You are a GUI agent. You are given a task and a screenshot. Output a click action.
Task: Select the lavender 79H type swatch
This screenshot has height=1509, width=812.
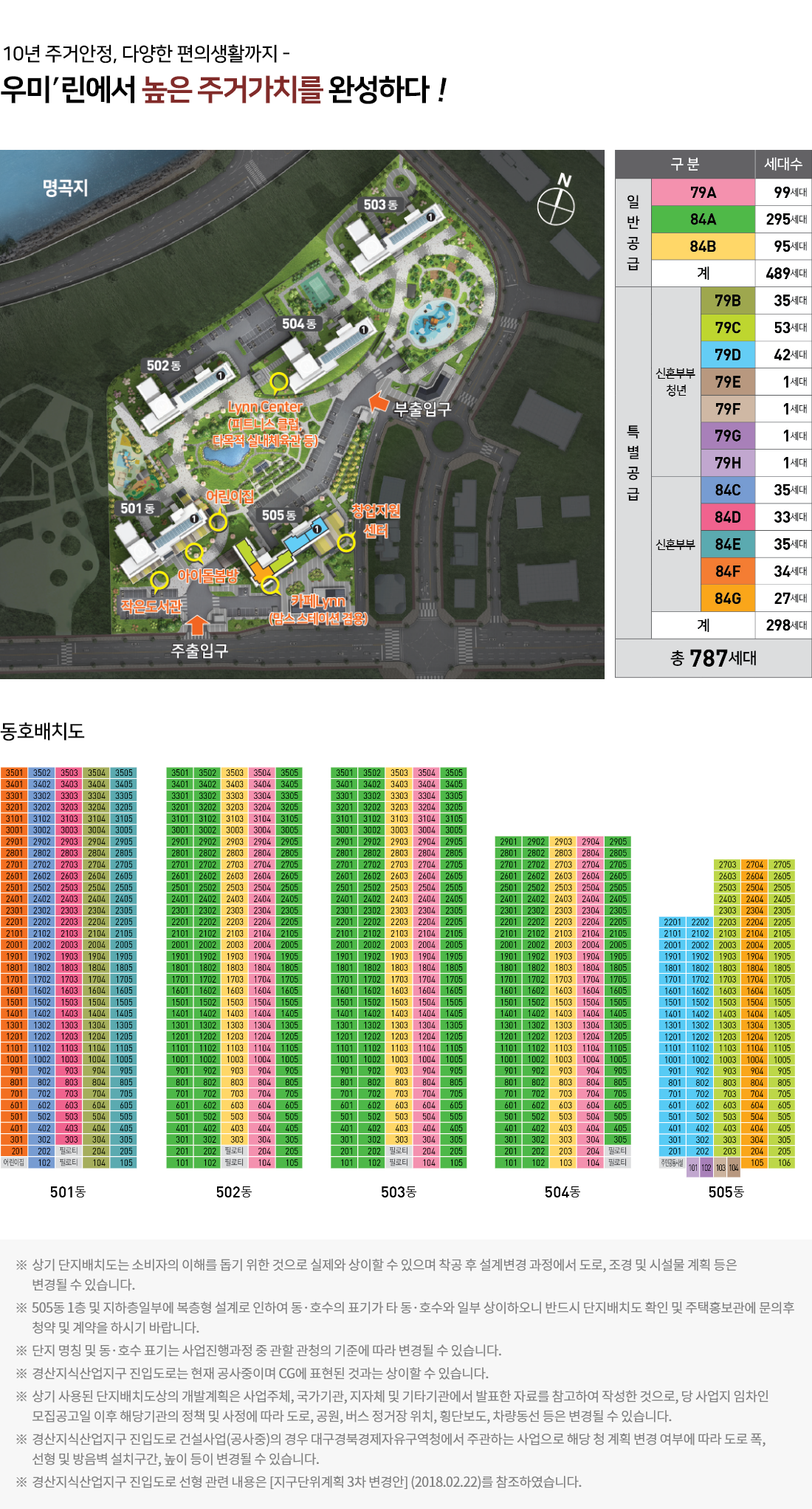click(727, 463)
